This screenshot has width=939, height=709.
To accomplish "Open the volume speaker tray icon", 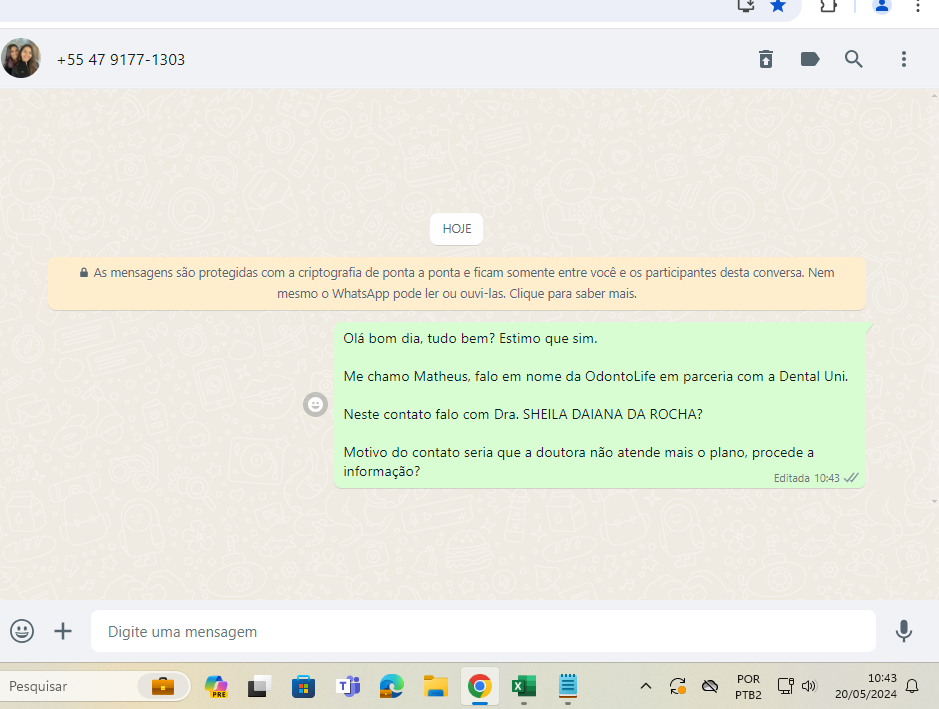I will click(809, 686).
